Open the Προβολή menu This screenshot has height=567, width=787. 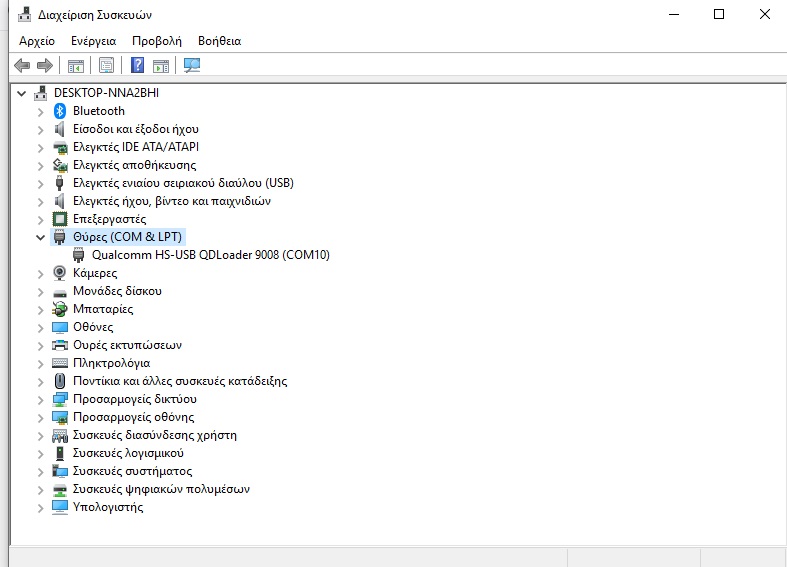click(157, 41)
